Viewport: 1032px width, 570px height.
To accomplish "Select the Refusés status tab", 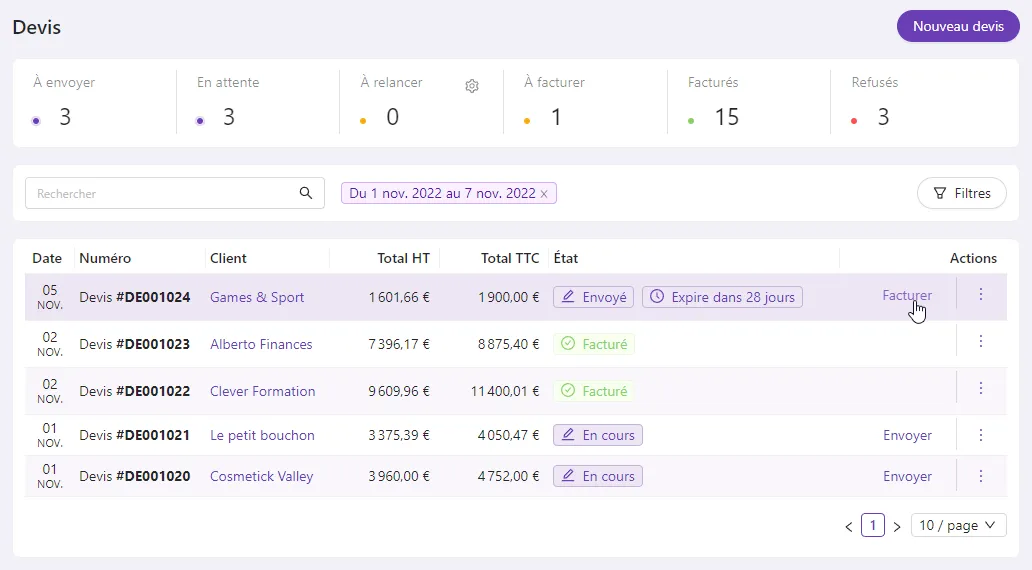I will coord(924,103).
